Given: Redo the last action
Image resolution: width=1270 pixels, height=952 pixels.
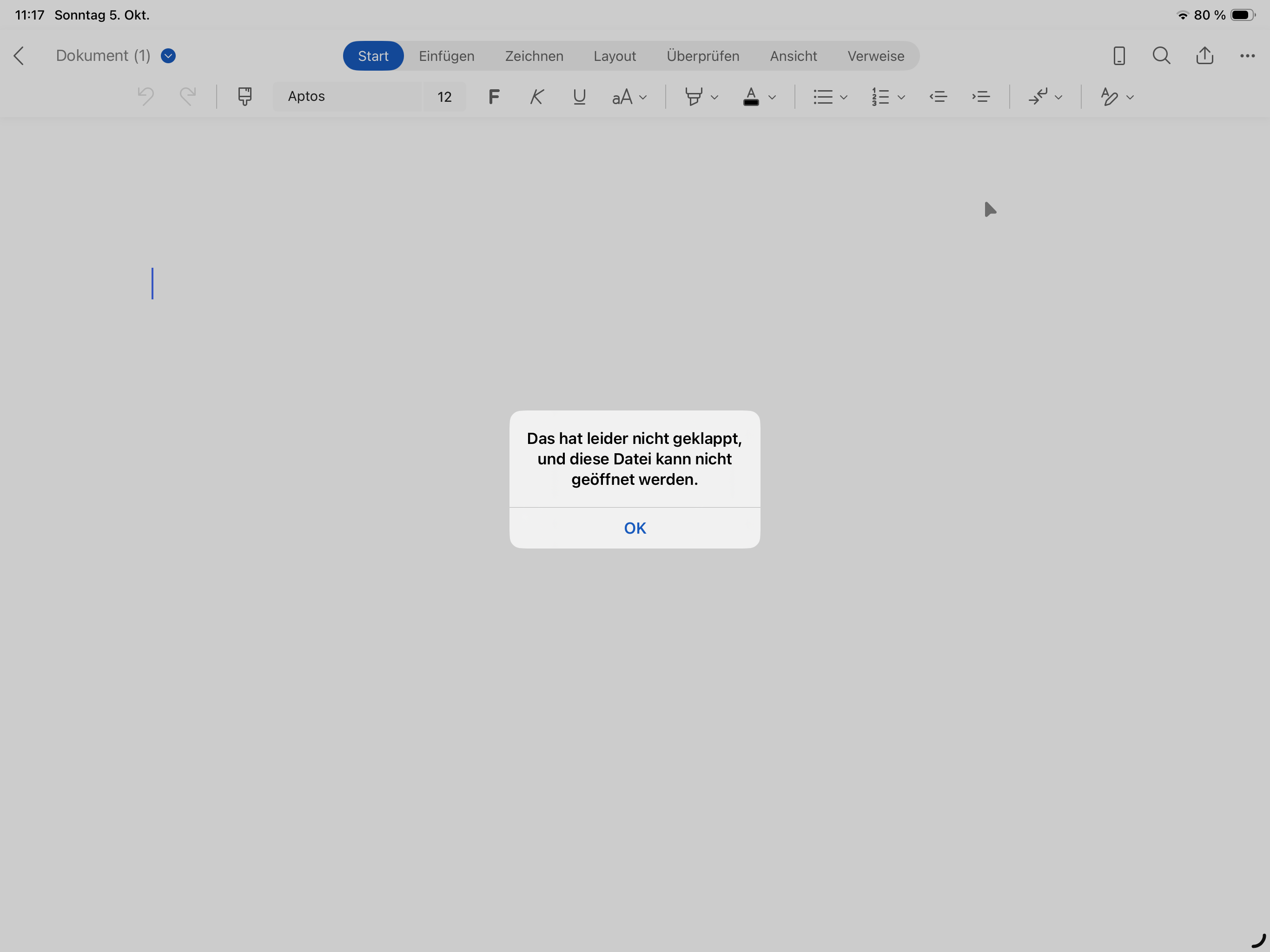Looking at the screenshot, I should [188, 96].
